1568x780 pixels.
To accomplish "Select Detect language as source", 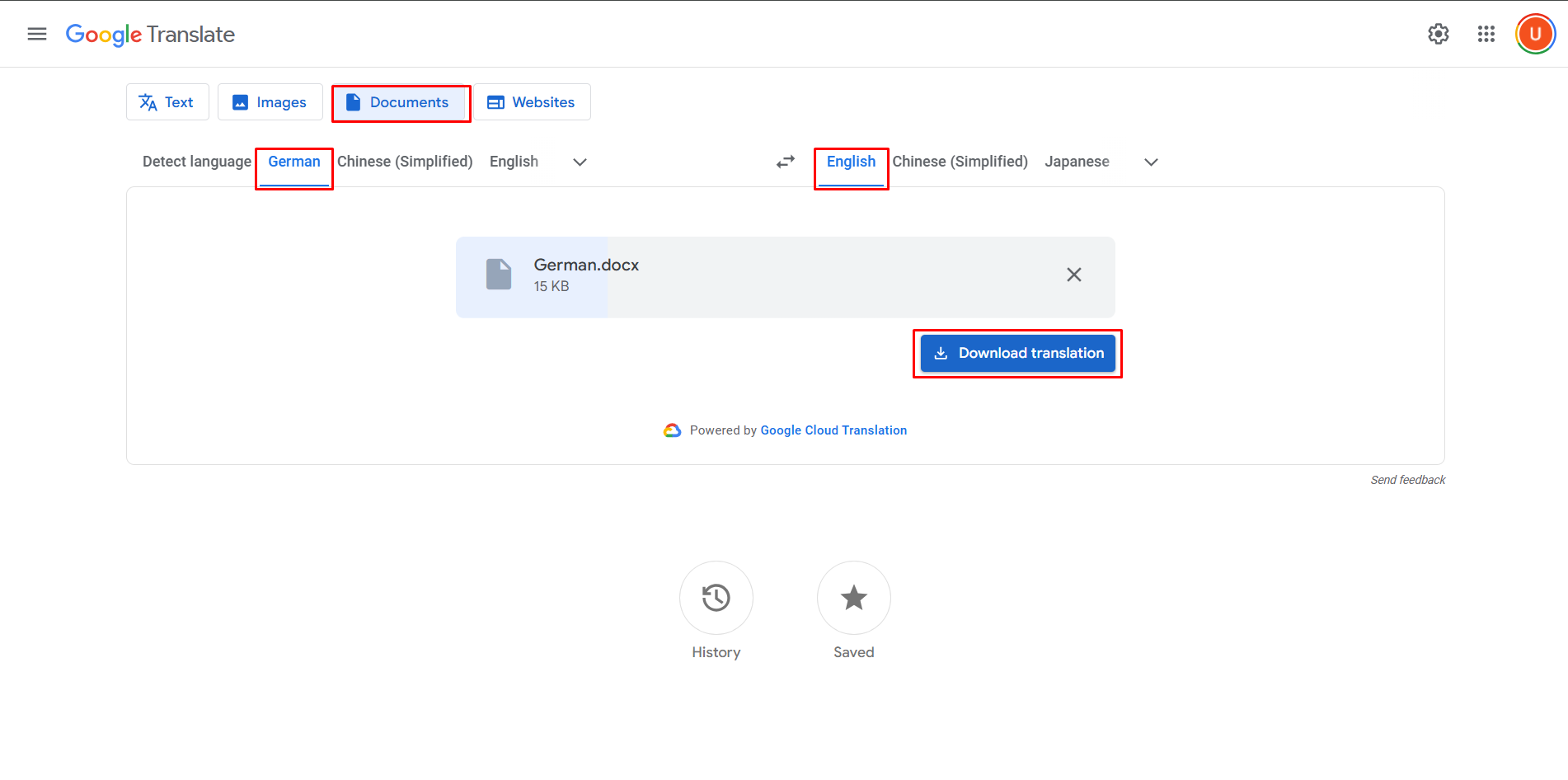I will click(196, 162).
